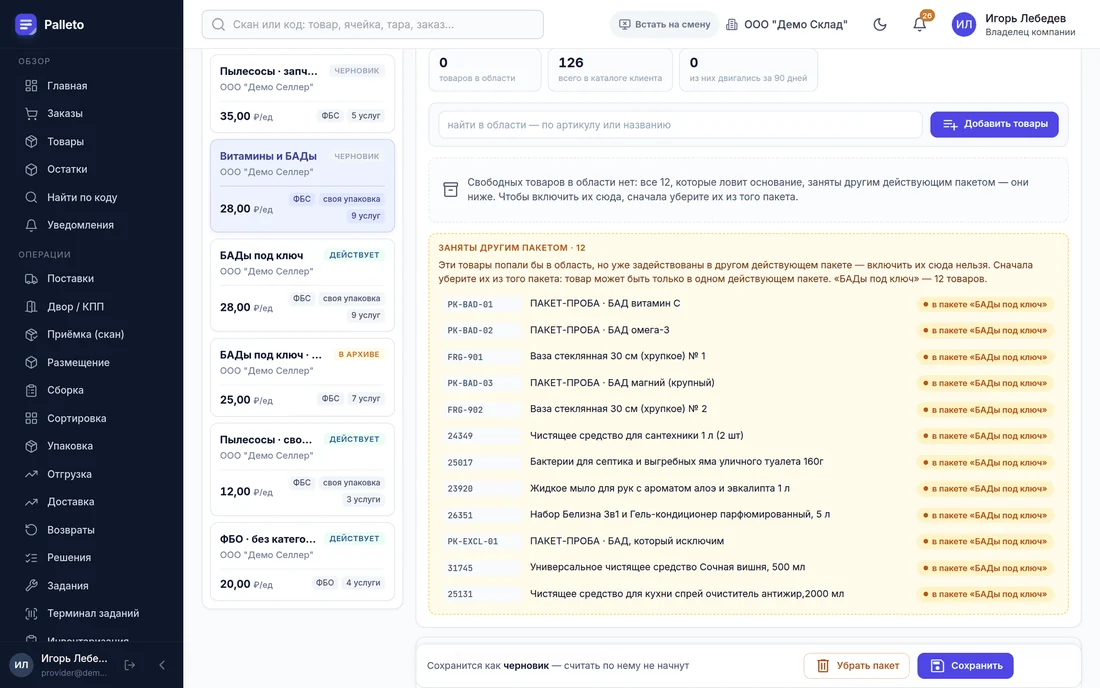Click the двигались за 90 дней stat
1100x688 pixels.
pyautogui.click(x=748, y=69)
